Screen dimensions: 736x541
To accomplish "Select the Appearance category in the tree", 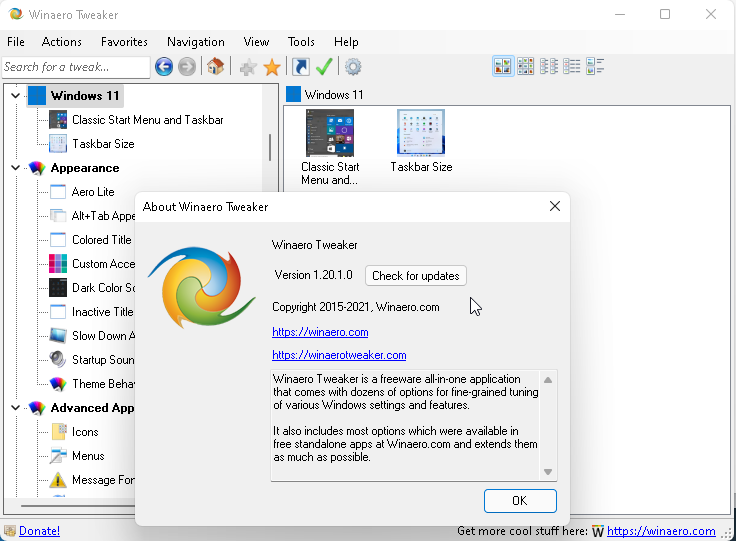I will coord(84,168).
